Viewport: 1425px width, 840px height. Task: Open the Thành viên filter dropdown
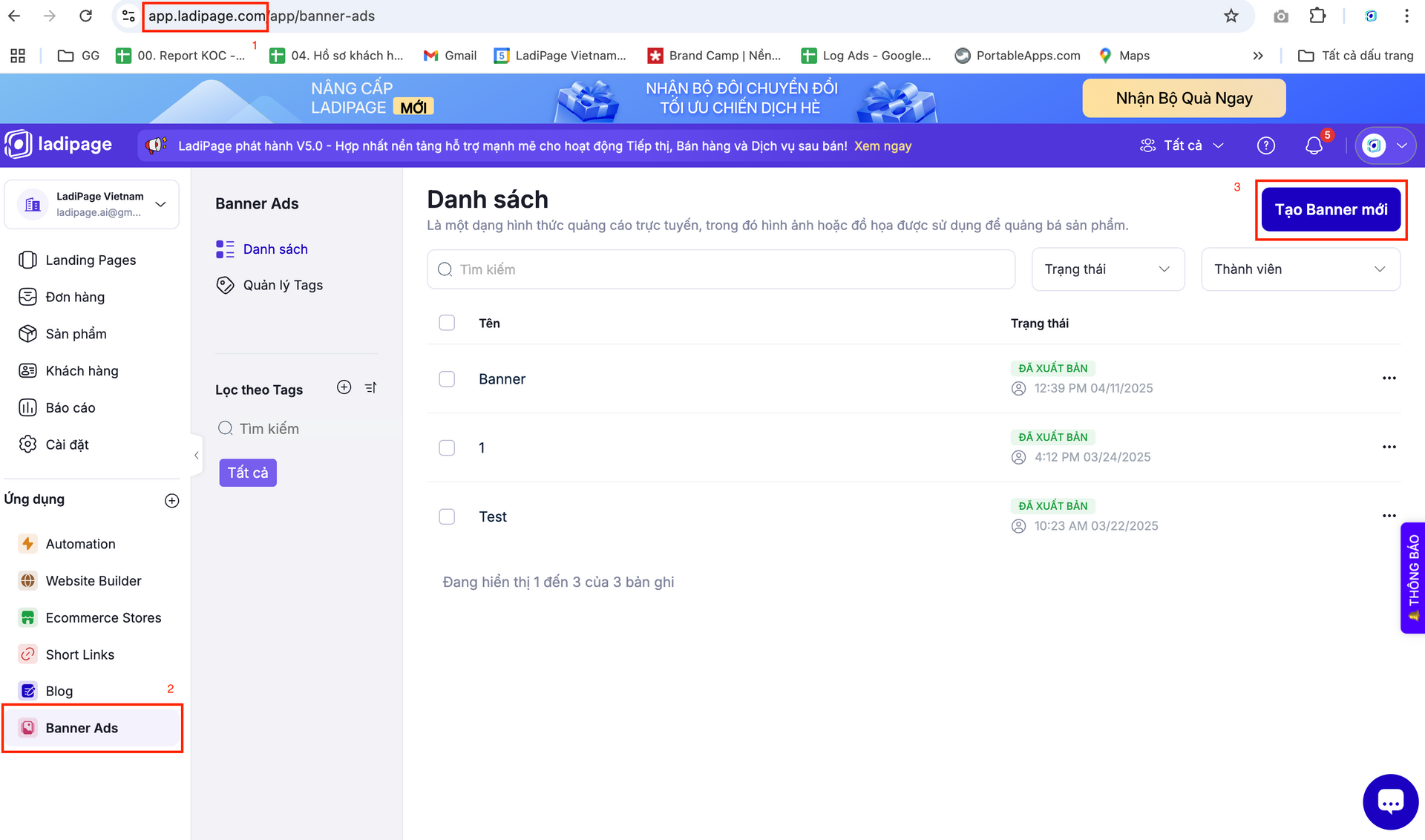(x=1300, y=269)
